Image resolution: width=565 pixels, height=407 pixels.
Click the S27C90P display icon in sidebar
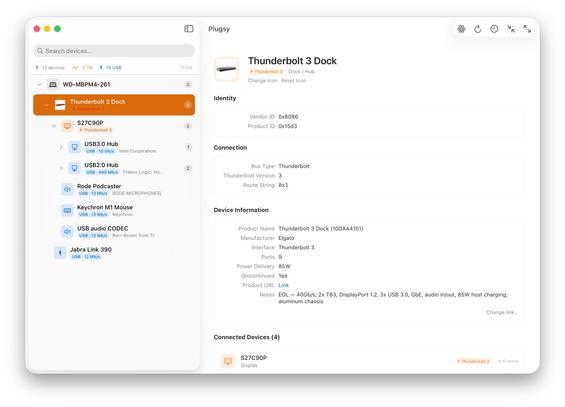pyautogui.click(x=67, y=126)
